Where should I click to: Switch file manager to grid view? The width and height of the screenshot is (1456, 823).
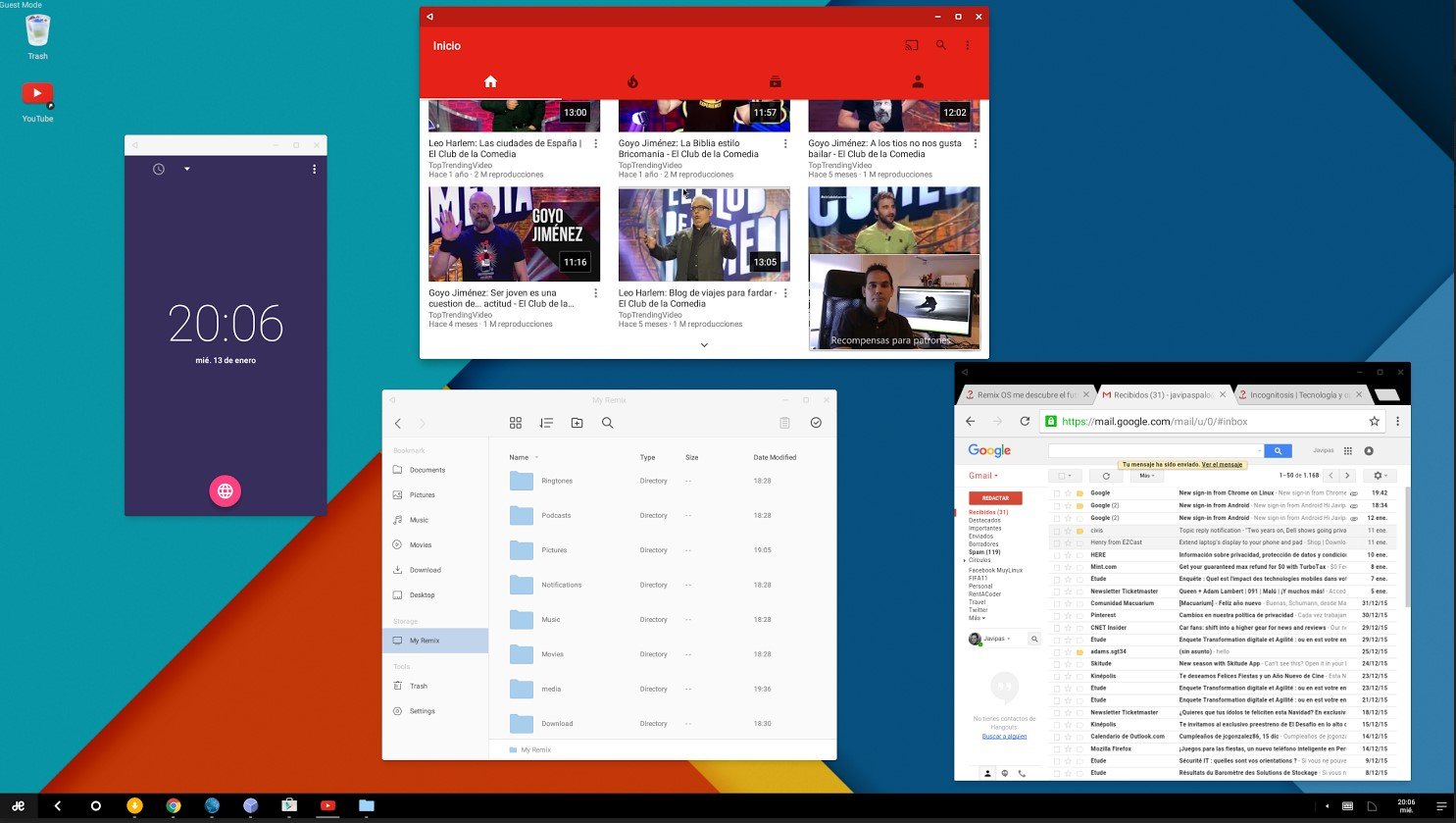516,423
